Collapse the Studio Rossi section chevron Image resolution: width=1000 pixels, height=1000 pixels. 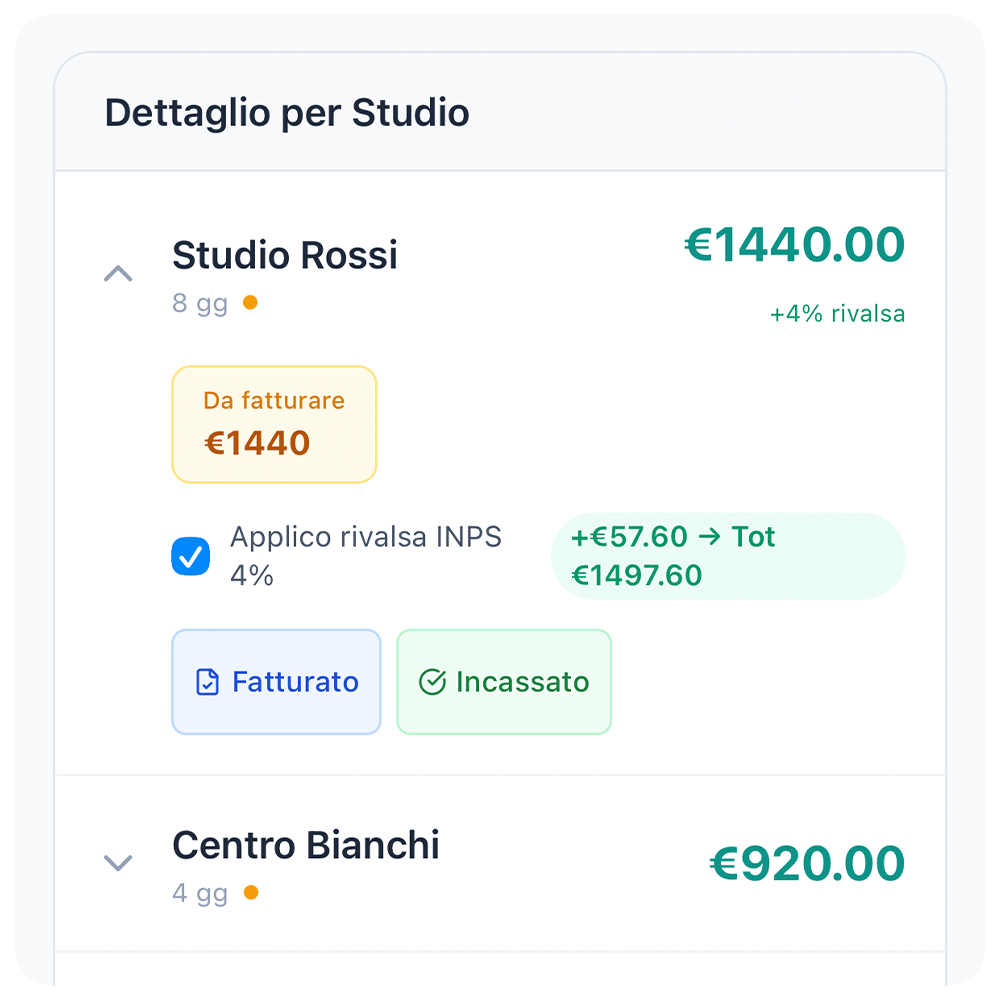point(118,274)
